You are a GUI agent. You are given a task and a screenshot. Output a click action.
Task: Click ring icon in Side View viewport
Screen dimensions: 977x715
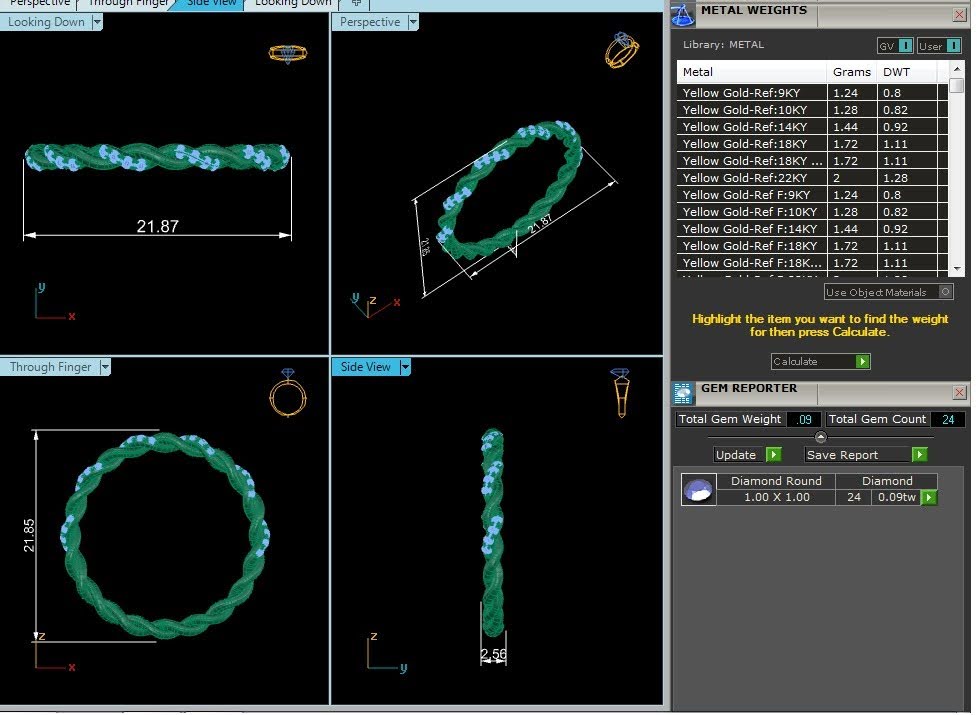(621, 392)
